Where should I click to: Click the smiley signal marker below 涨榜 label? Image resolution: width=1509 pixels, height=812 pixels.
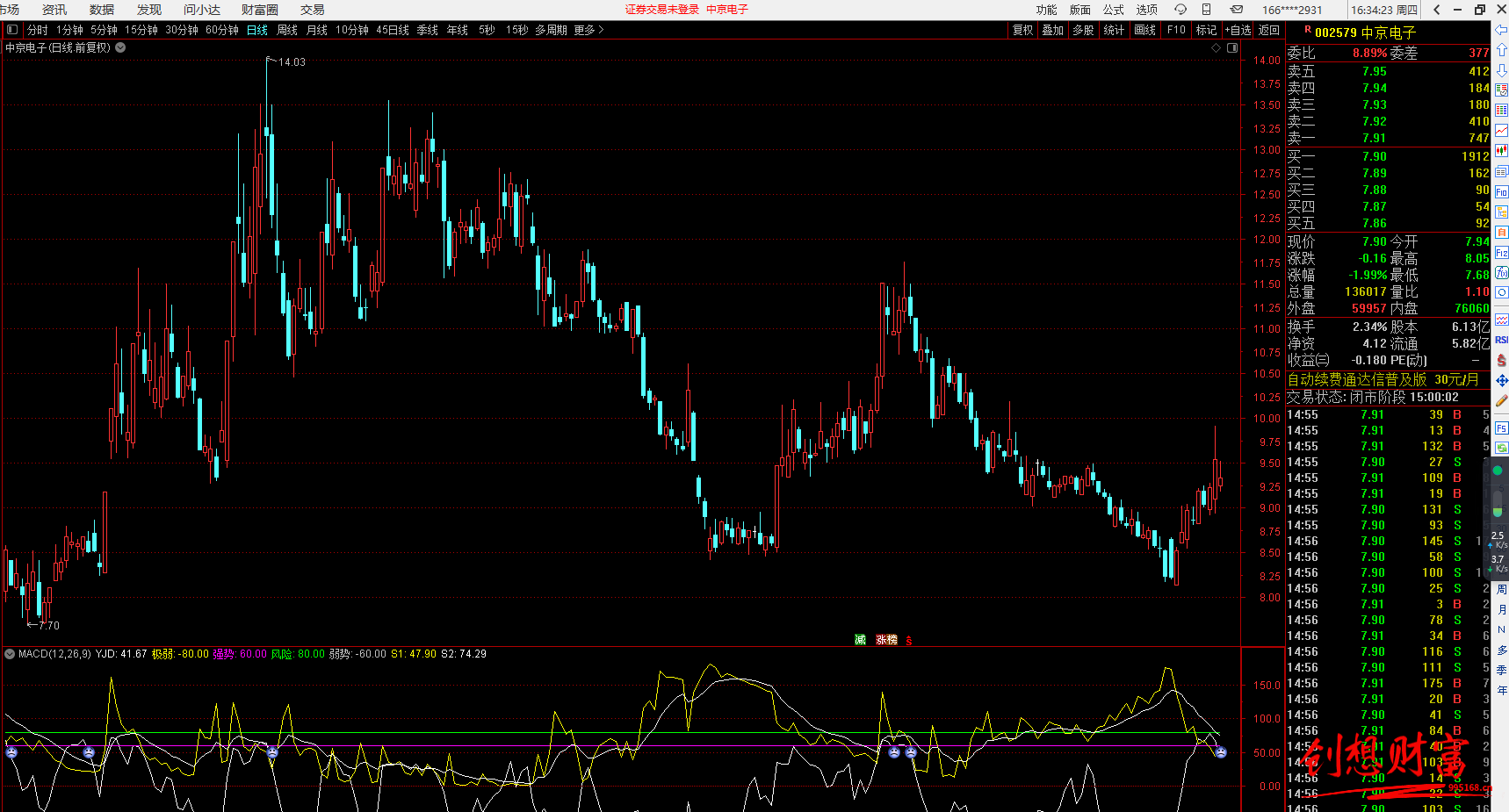[894, 752]
